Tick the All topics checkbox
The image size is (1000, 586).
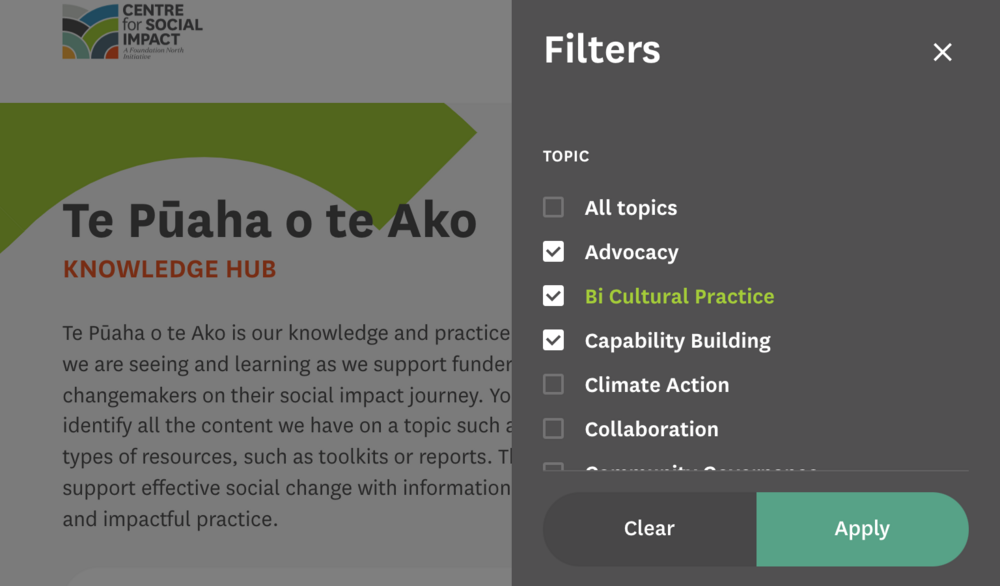coord(553,208)
